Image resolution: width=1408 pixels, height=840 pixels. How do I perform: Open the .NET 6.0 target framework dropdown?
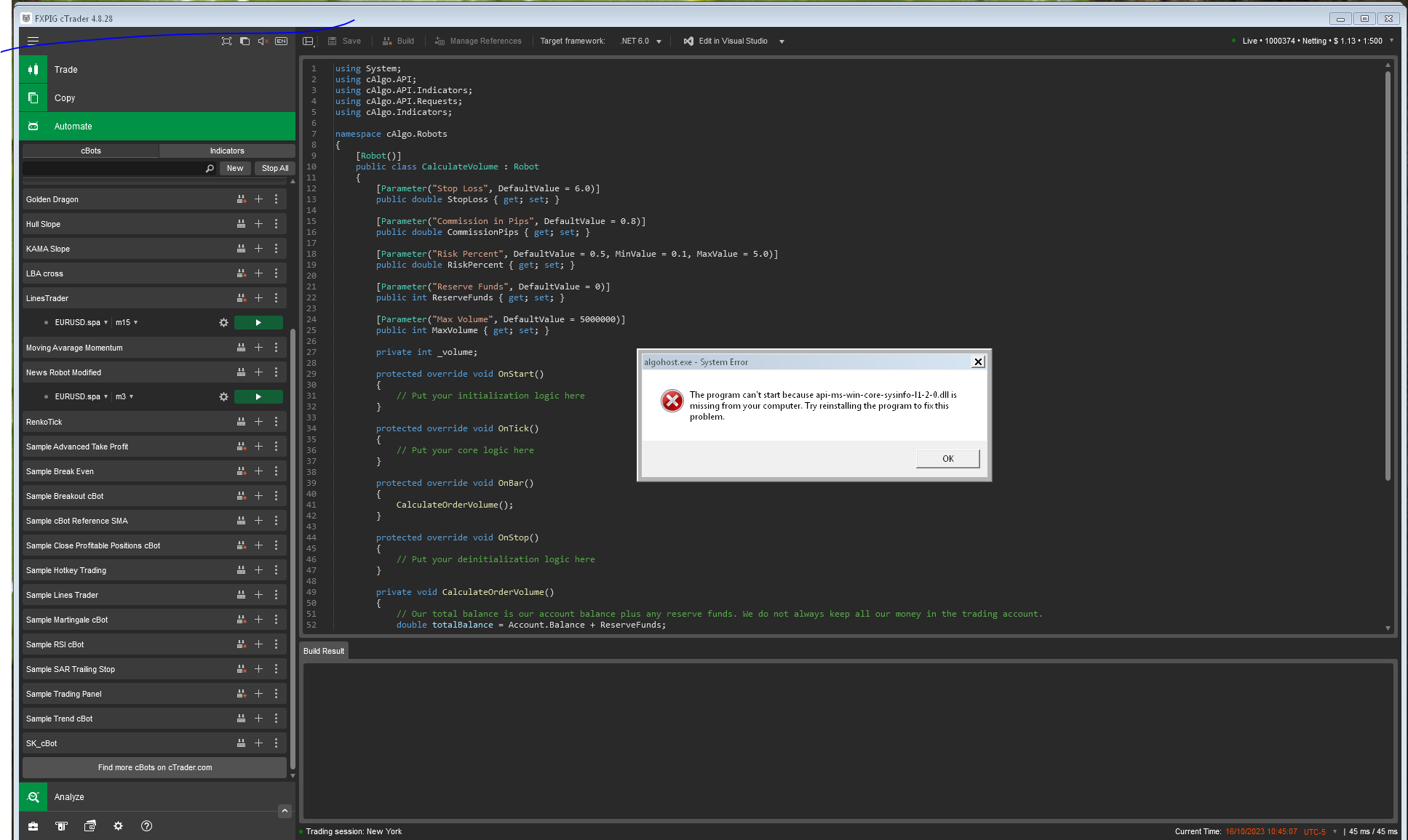point(641,41)
